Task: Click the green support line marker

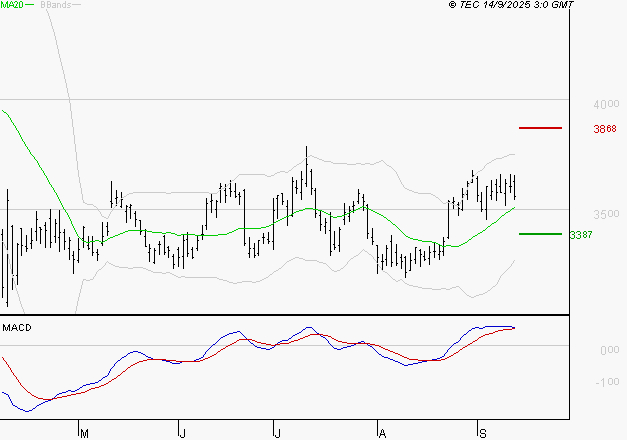Action: (540, 234)
